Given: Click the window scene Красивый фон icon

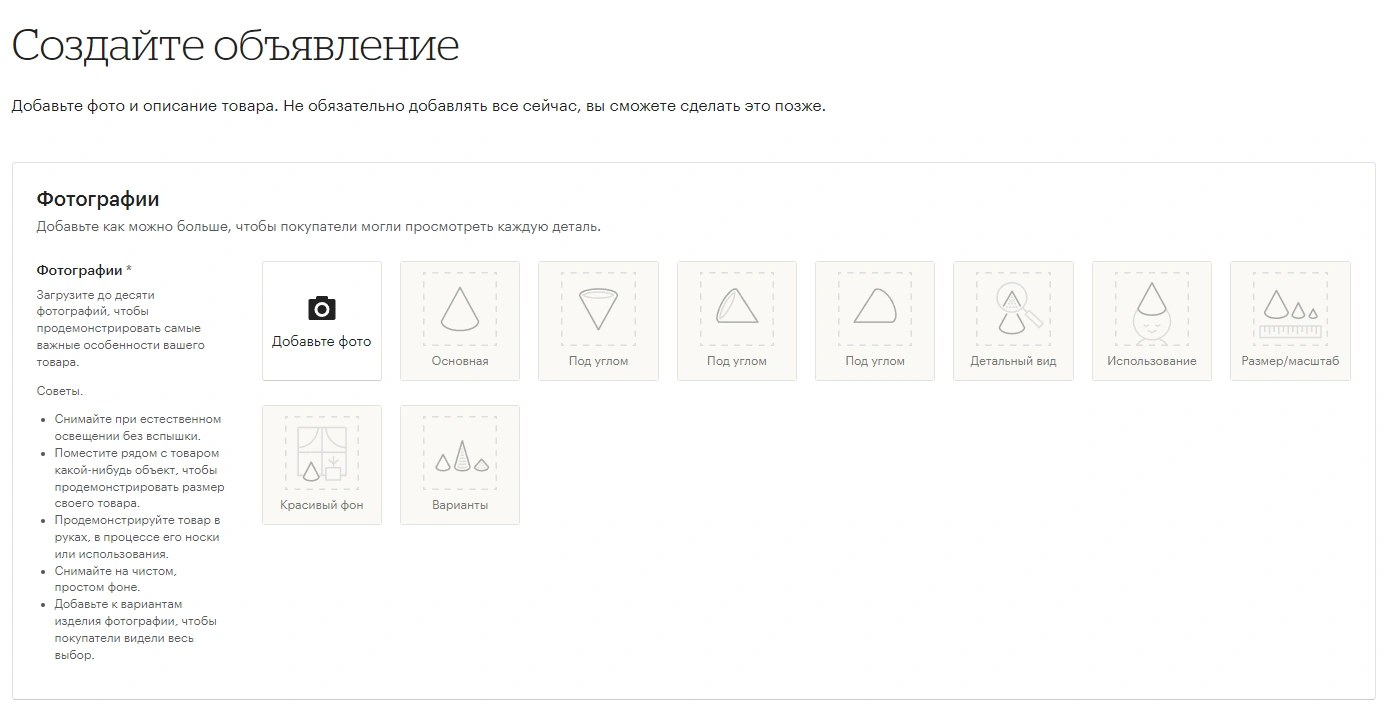Looking at the screenshot, I should coord(321,454).
